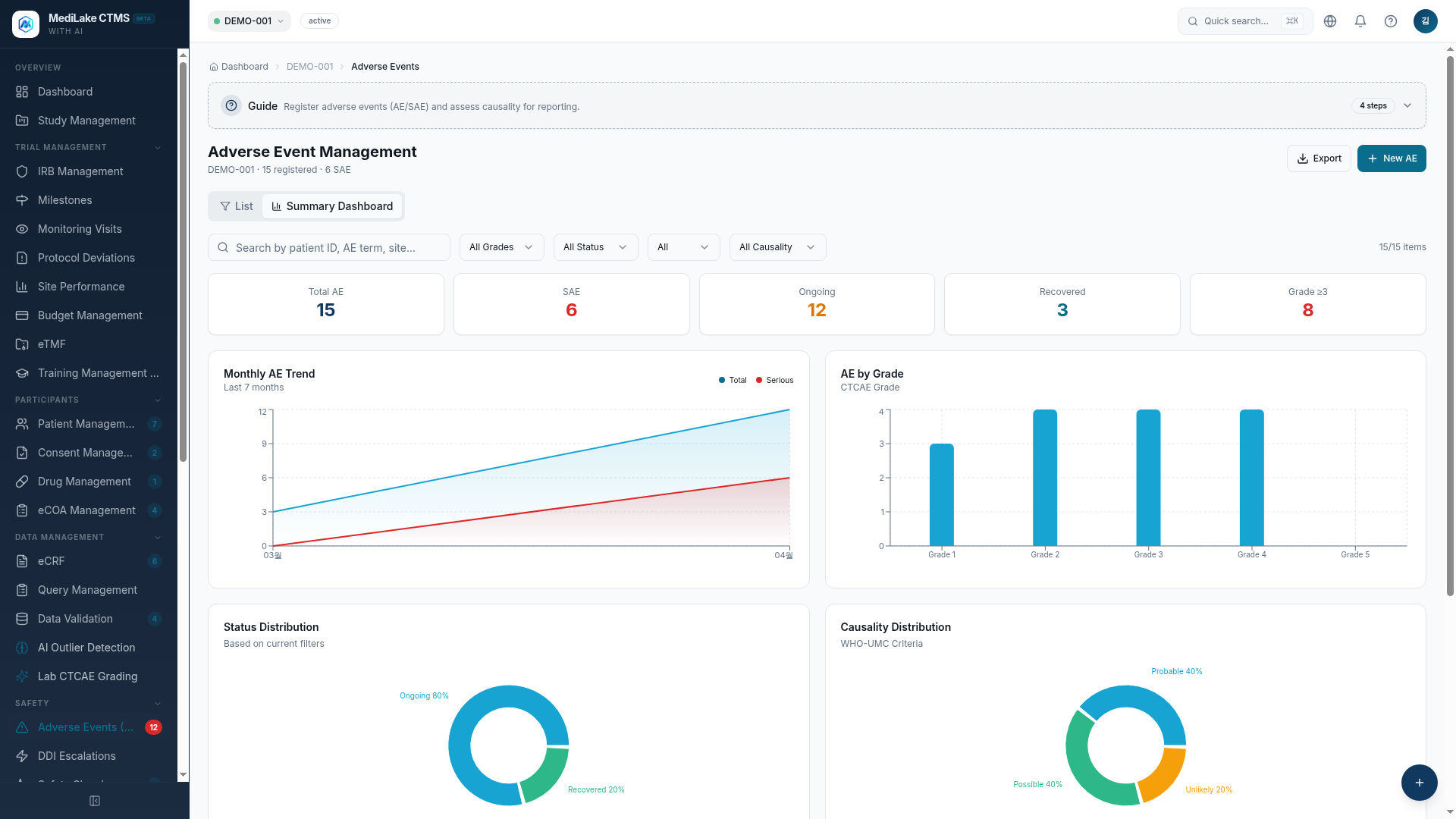The height and width of the screenshot is (819, 1456).
Task: Open AI Outlier Detection item
Action: point(89,648)
